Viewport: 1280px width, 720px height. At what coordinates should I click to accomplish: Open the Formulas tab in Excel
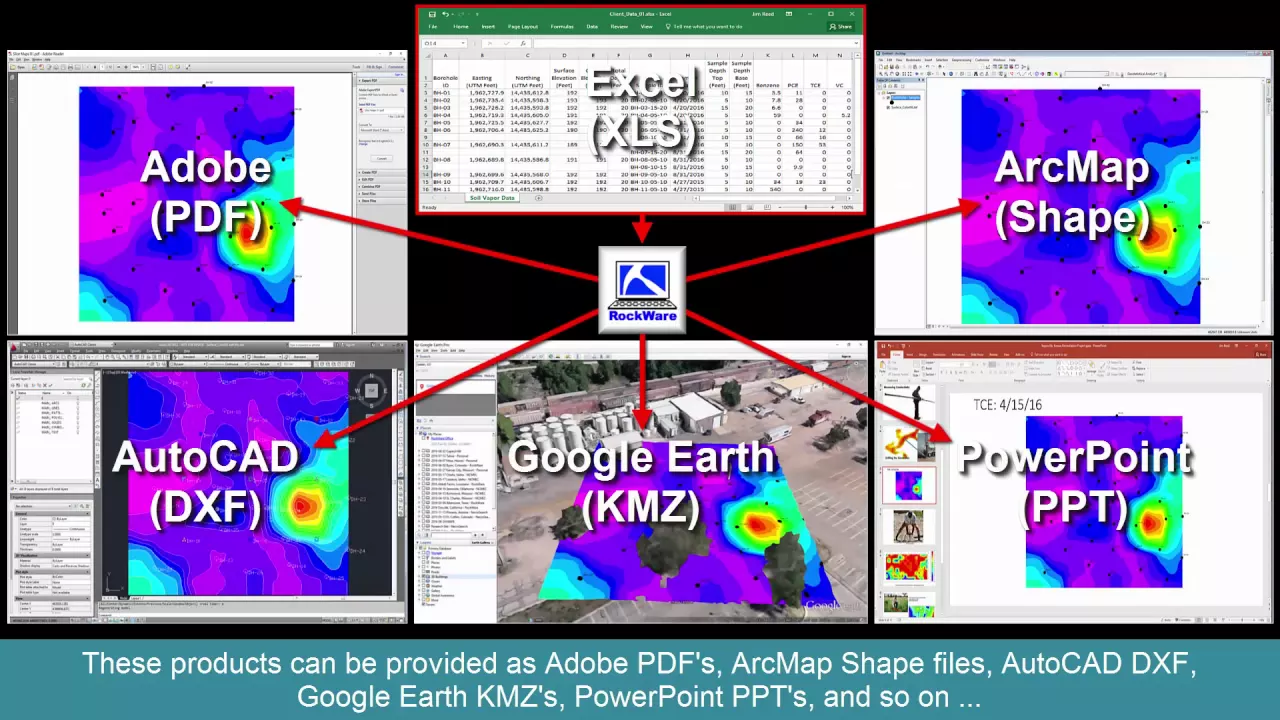tap(562, 26)
